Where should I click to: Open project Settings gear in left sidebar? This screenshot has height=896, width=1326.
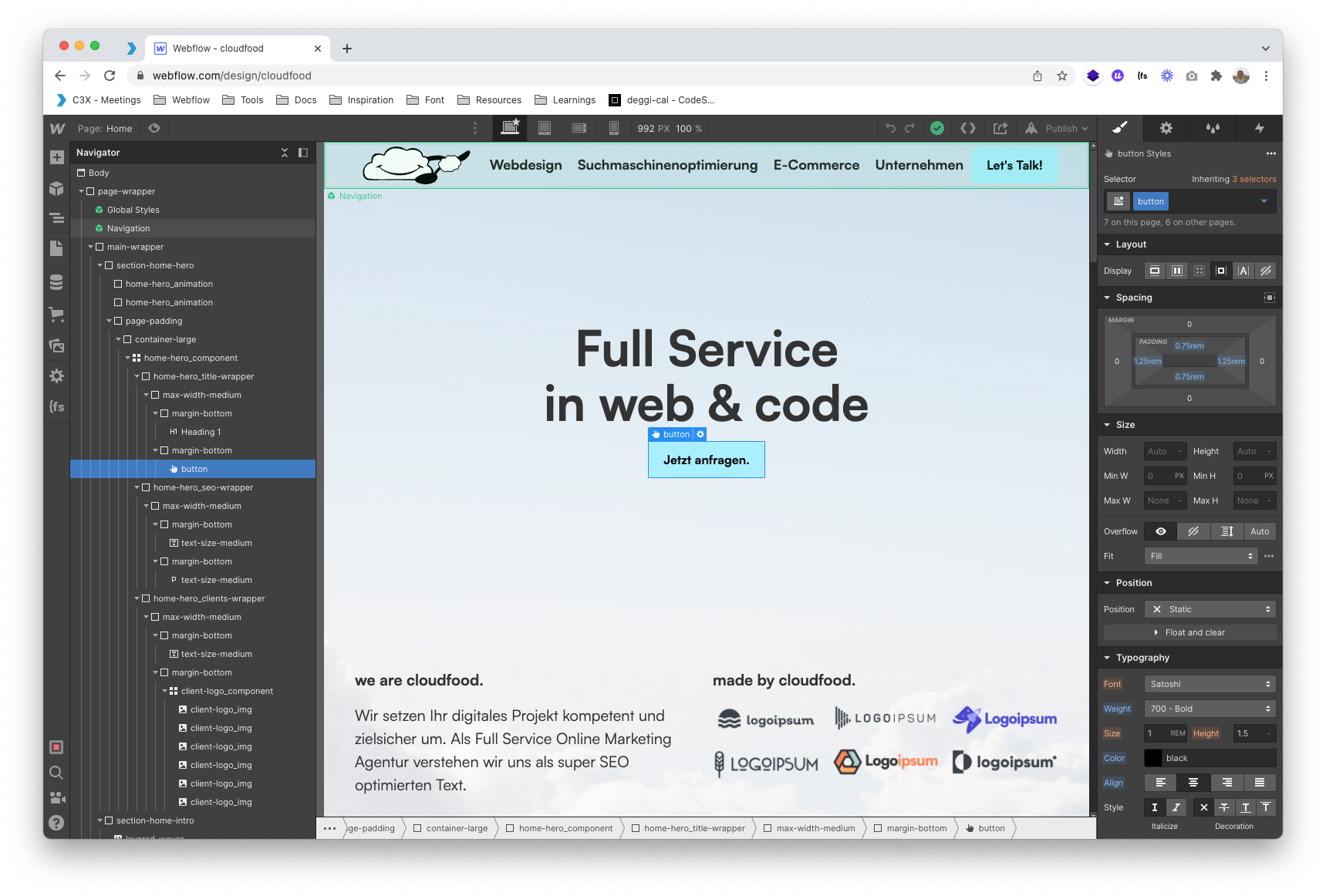(56, 376)
